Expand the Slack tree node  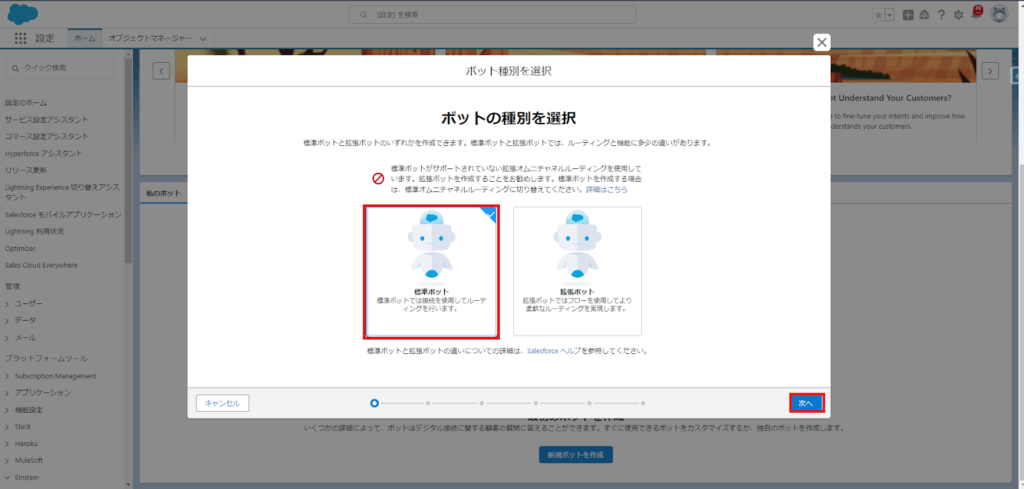tap(7, 426)
